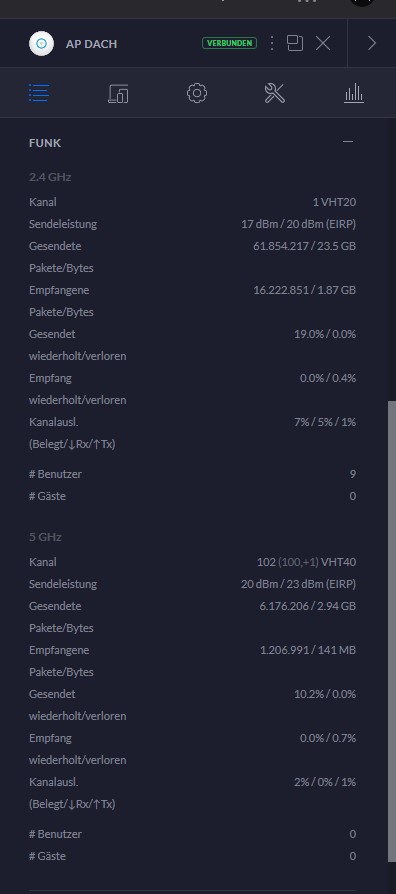Open the bar chart Statistics tab

pyautogui.click(x=354, y=93)
